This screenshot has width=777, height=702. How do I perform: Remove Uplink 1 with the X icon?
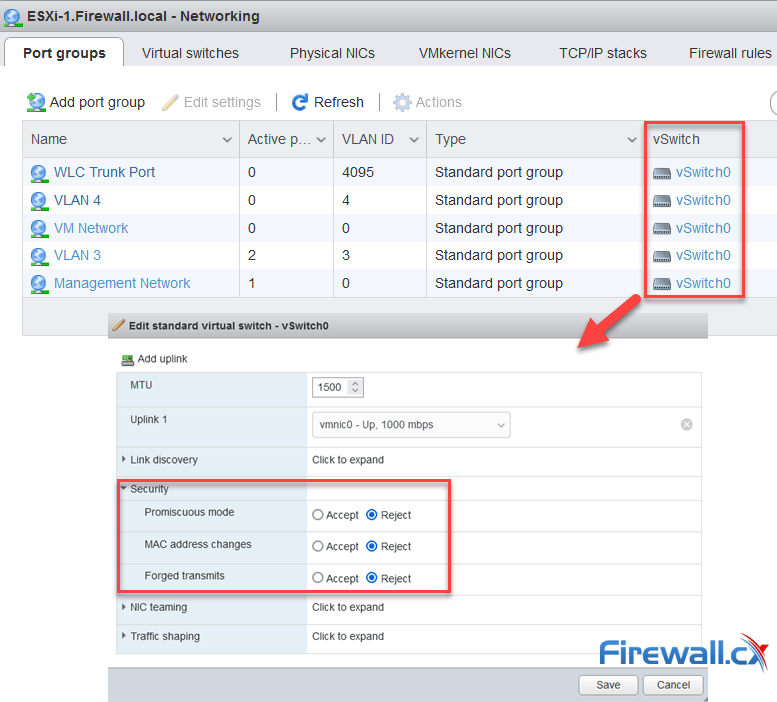[x=686, y=425]
